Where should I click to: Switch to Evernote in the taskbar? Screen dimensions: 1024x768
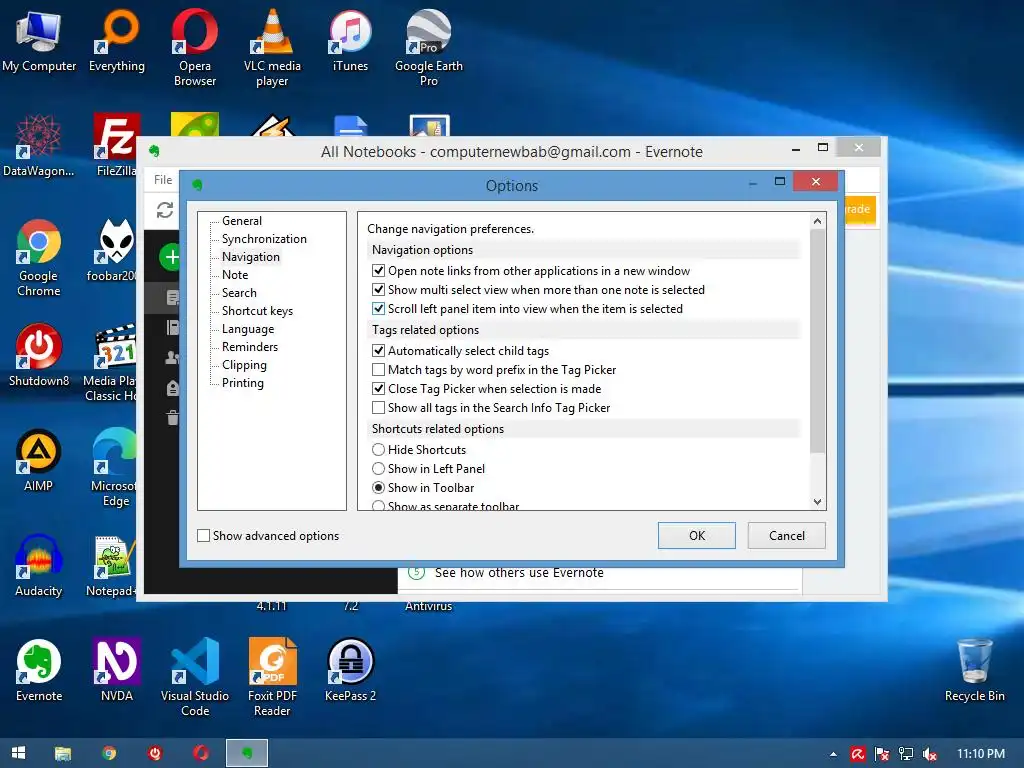pyautogui.click(x=247, y=753)
